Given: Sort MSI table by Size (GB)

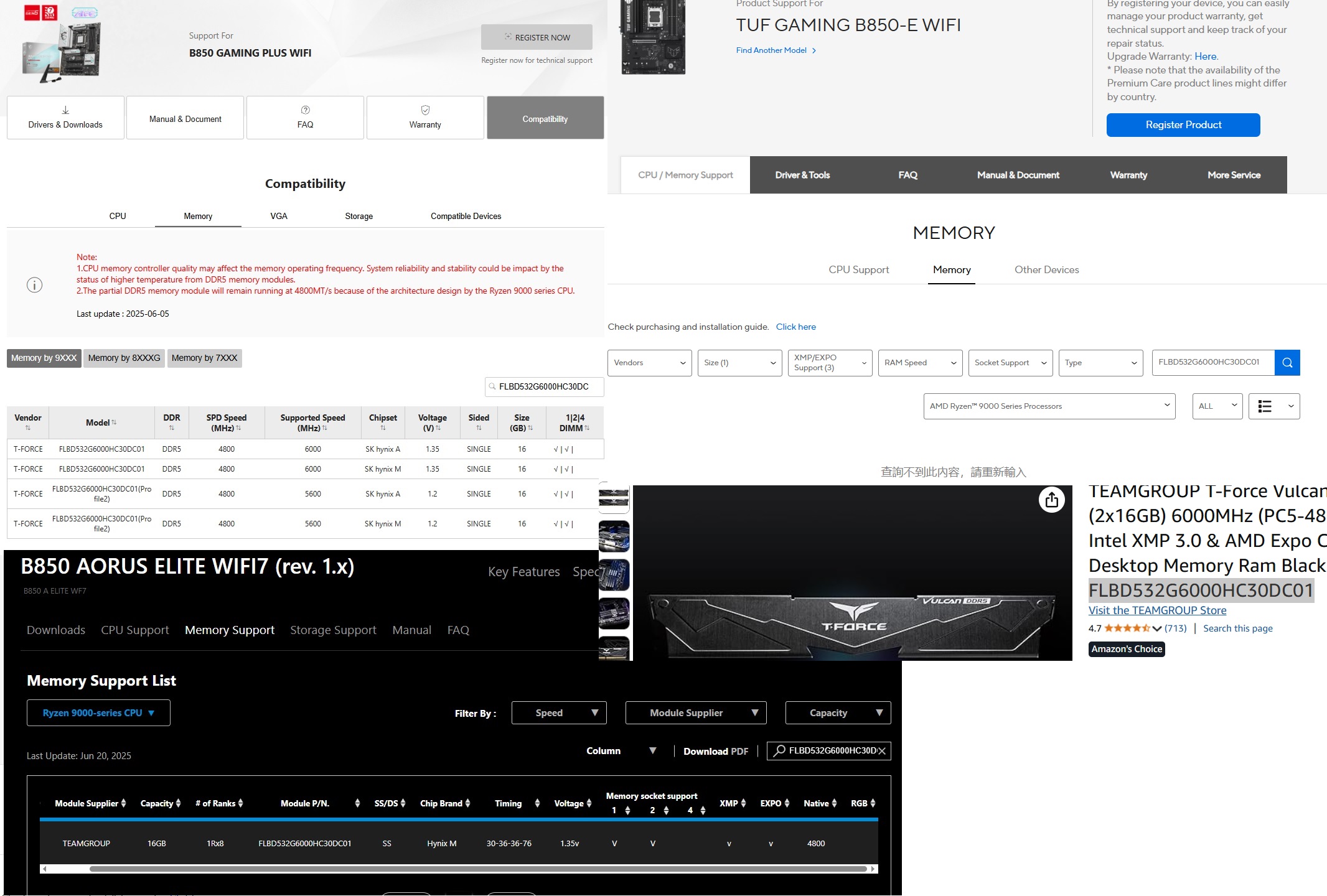Looking at the screenshot, I should 530,428.
